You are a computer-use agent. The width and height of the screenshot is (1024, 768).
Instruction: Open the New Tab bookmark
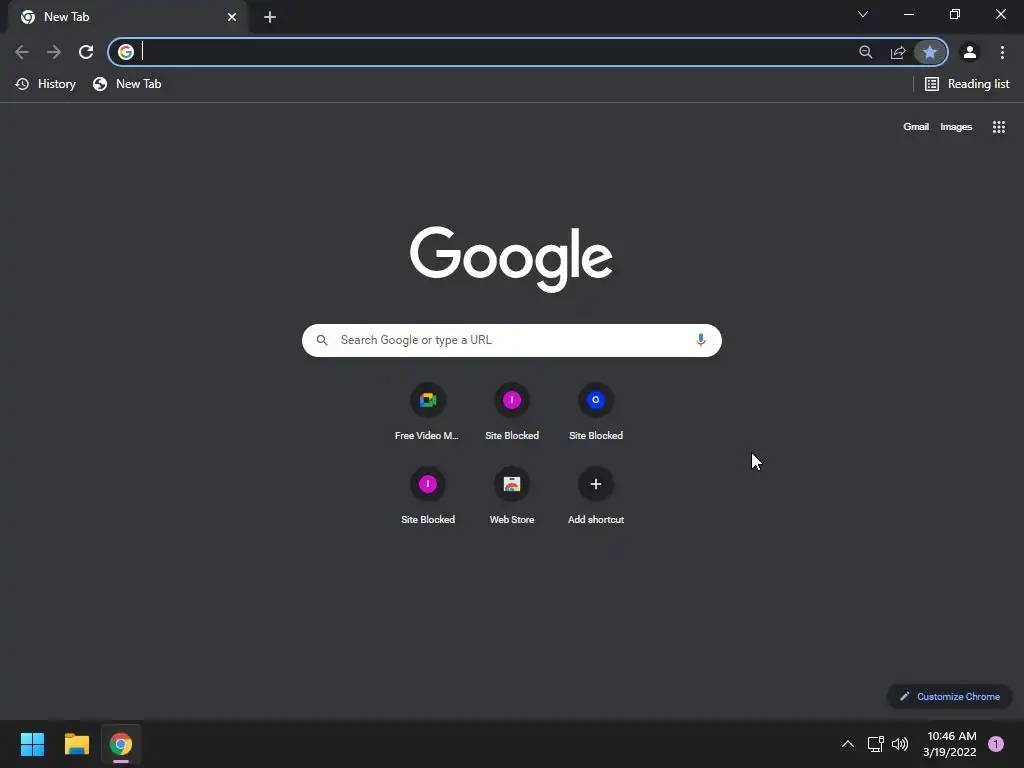pyautogui.click(x=127, y=84)
